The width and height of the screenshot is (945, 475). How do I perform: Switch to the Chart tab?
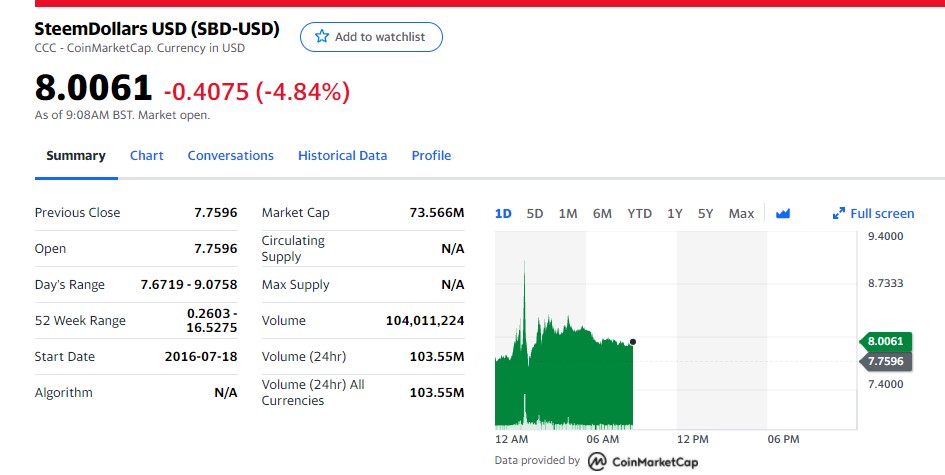point(146,156)
